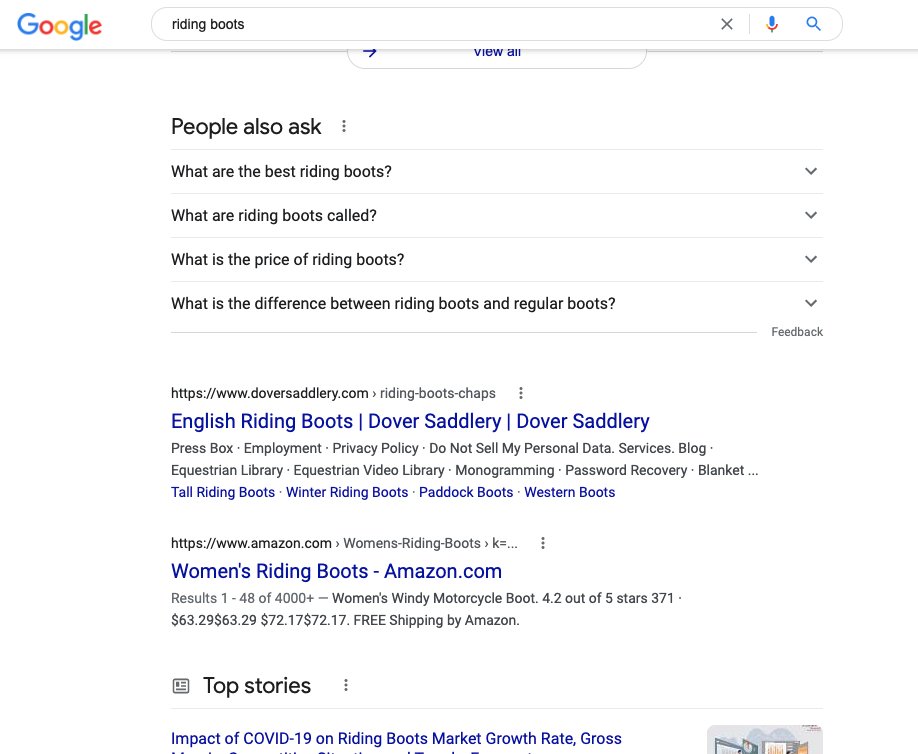Click into the riding boots search field
918x754 pixels.
(439, 24)
